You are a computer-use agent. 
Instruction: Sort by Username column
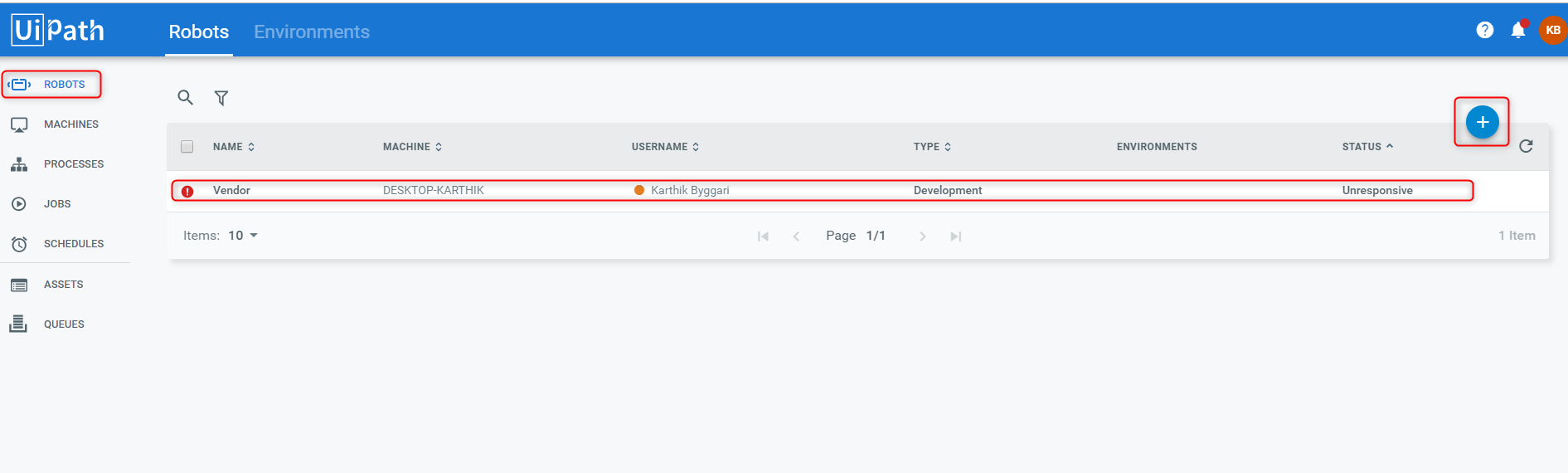click(665, 147)
